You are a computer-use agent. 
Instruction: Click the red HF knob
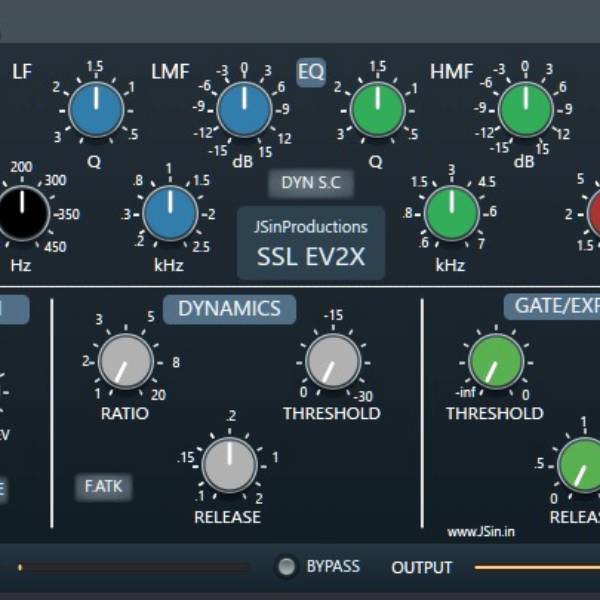click(593, 214)
